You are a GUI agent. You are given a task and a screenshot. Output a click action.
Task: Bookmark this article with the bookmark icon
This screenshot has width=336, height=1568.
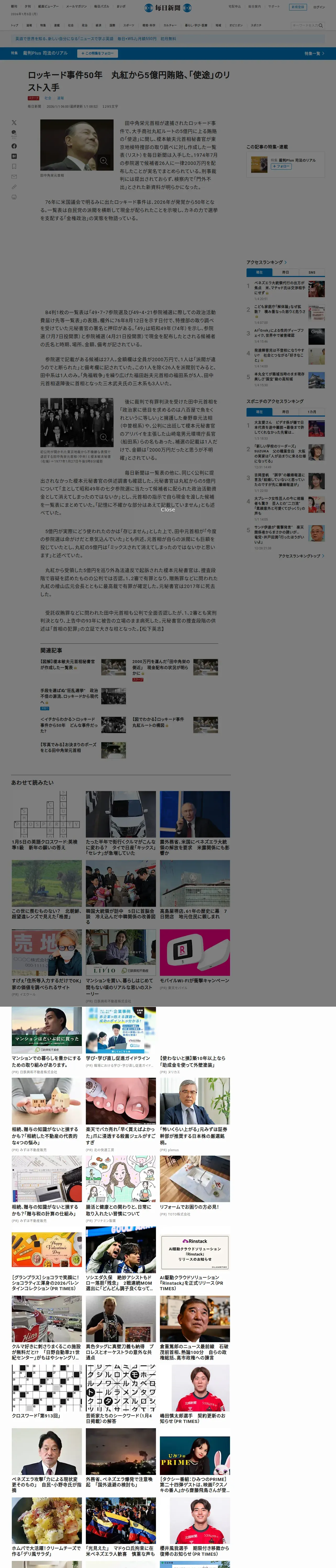point(14,166)
